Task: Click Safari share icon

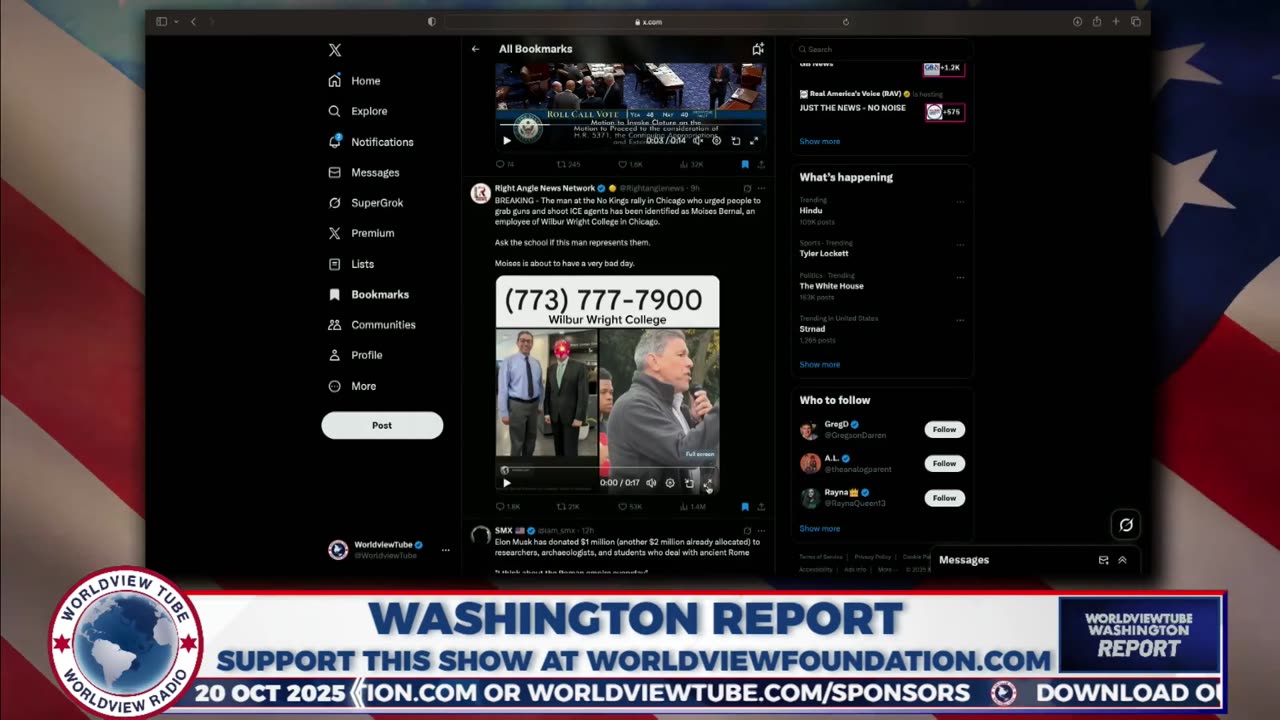Action: [x=1097, y=22]
